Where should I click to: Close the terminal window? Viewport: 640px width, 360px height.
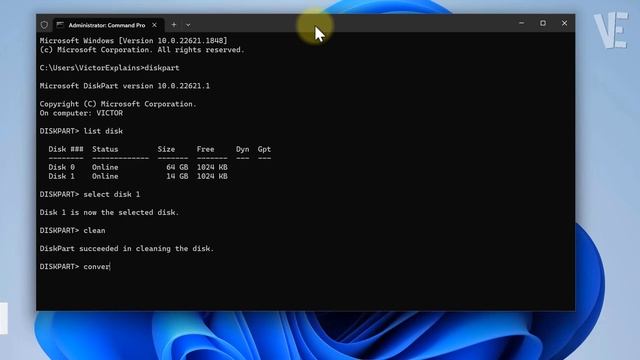point(564,23)
